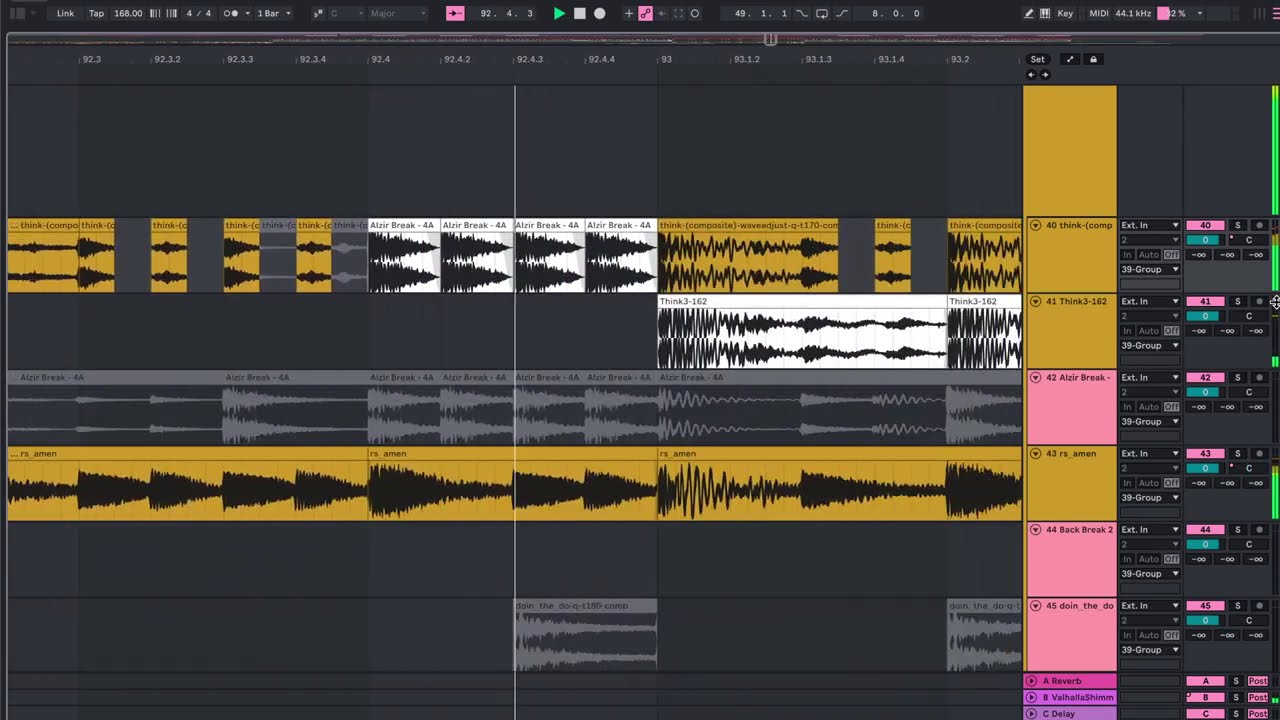
Task: Click the Set locator button
Action: (1038, 59)
